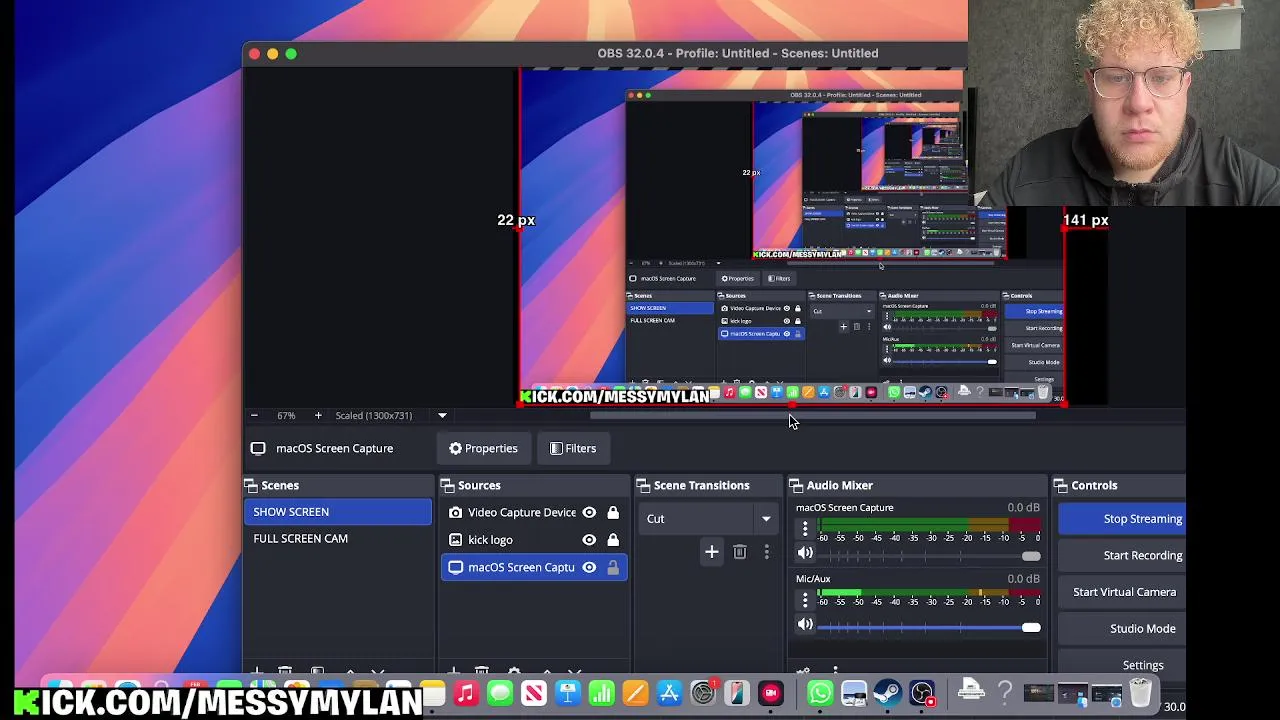
Task: Zoom out the OBS preview with minus
Action: [x=254, y=415]
